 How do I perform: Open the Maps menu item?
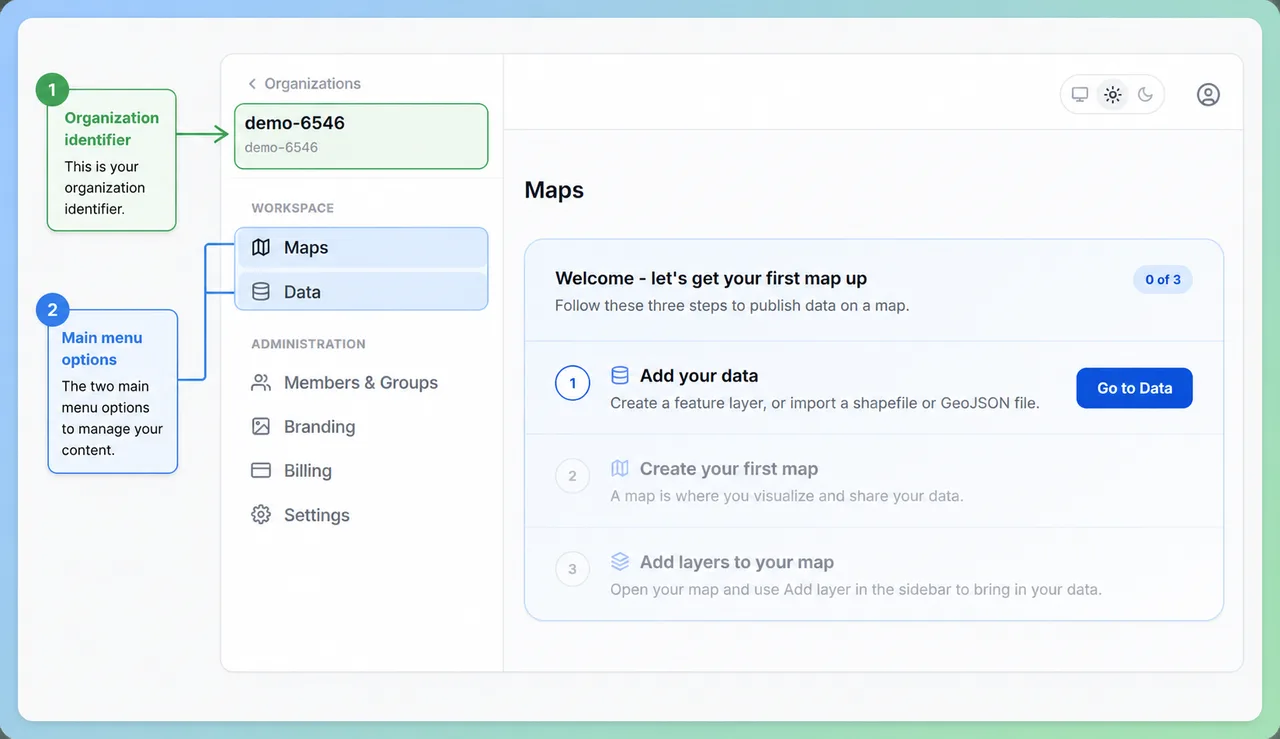[362, 247]
